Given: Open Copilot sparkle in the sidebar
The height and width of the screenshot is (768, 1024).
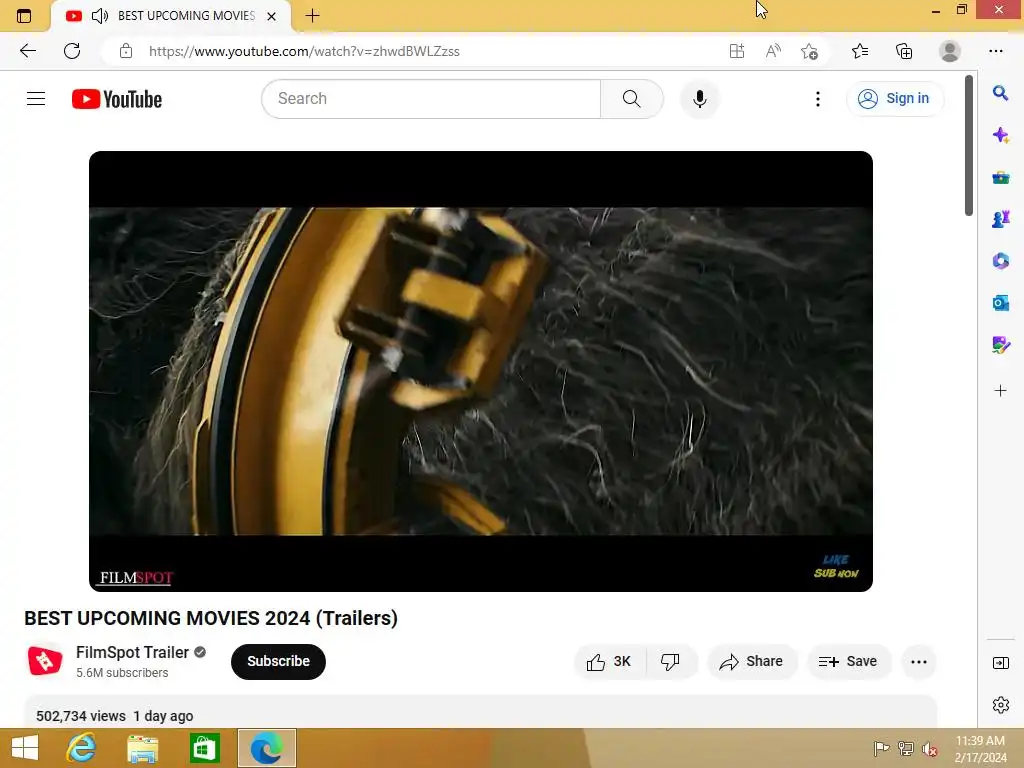Looking at the screenshot, I should [x=1000, y=135].
